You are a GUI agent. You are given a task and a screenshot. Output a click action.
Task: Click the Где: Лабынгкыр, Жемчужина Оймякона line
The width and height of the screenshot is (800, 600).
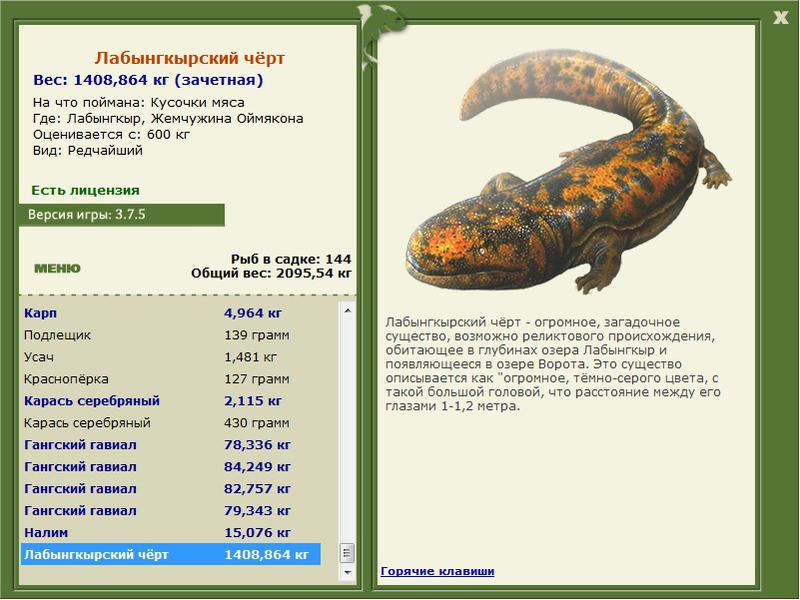(x=168, y=118)
